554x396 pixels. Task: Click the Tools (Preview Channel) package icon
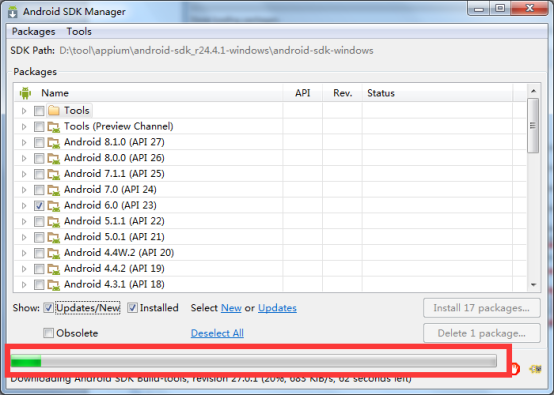tap(54, 126)
